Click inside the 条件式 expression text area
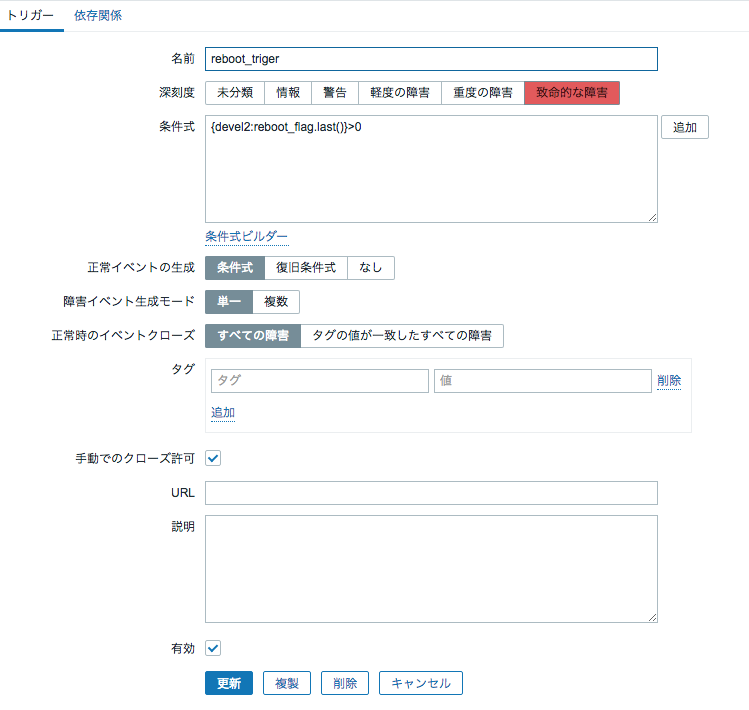 pos(431,169)
